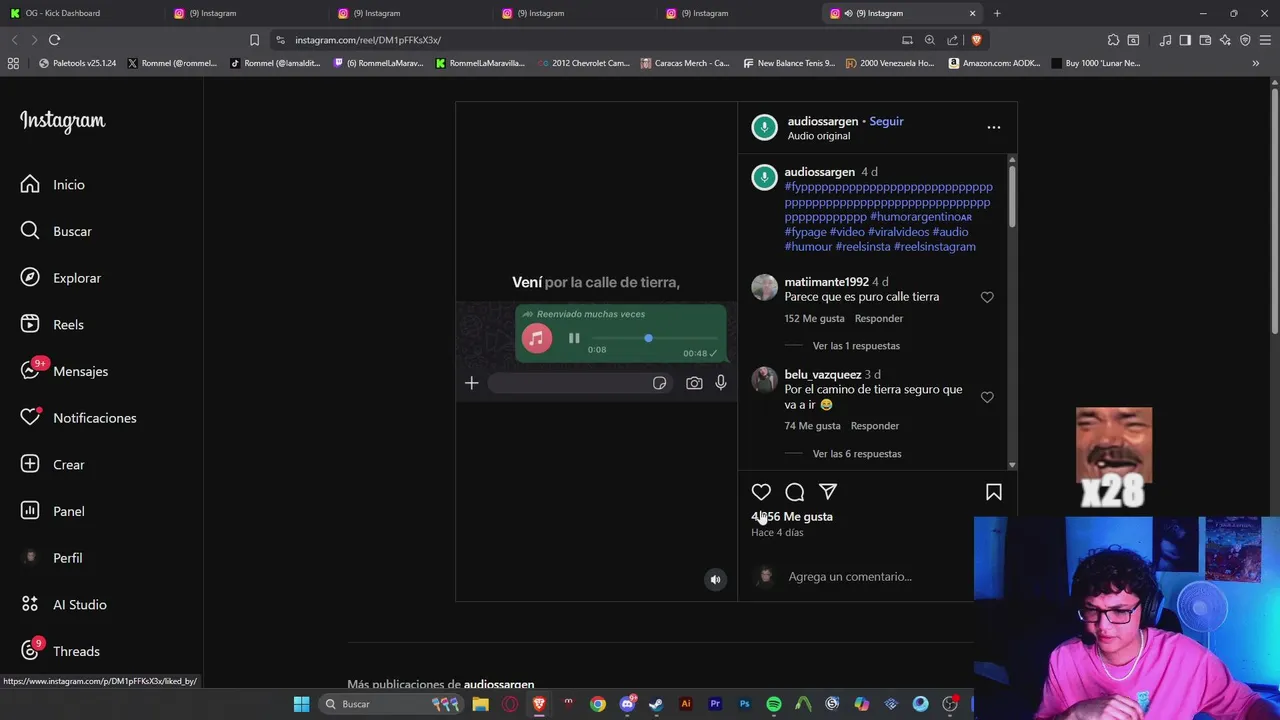The width and height of the screenshot is (1280, 720).
Task: Close the active Instagram tab
Action: coord(972,13)
